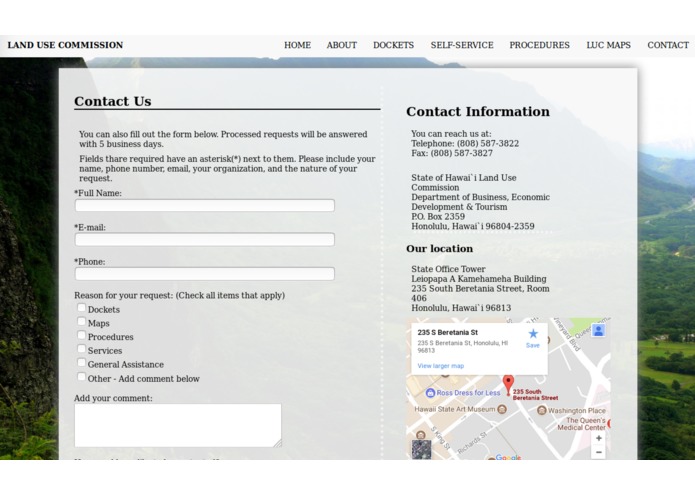Image resolution: width=695 pixels, height=494 pixels.
Task: Open the Dockets navigation item
Action: coord(394,45)
